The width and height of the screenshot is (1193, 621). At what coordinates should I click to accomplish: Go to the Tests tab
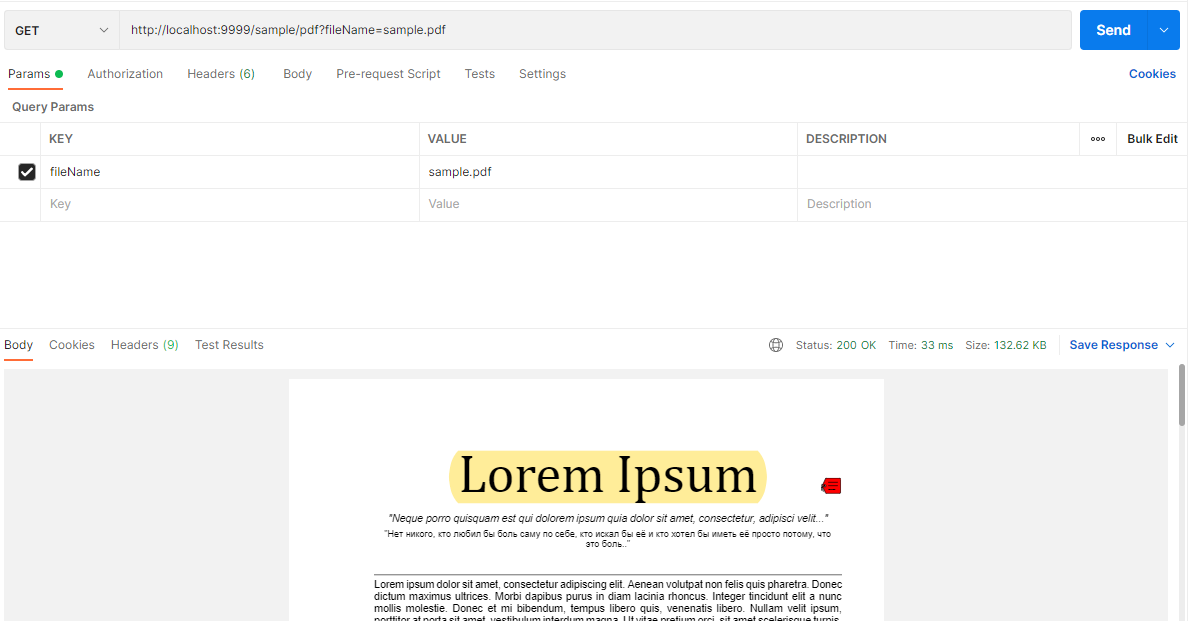[479, 74]
